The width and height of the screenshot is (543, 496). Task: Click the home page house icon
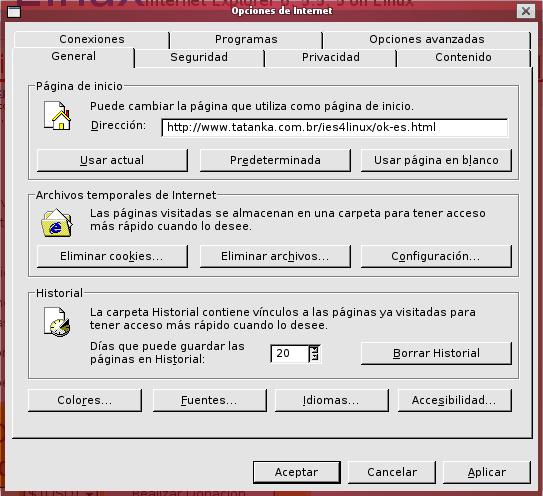[x=57, y=115]
